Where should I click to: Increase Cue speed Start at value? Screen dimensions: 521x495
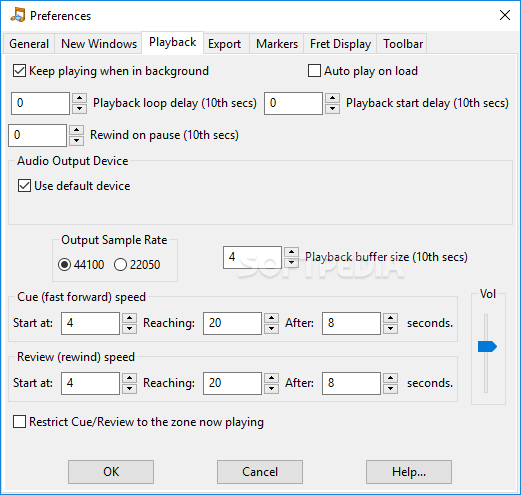click(129, 318)
